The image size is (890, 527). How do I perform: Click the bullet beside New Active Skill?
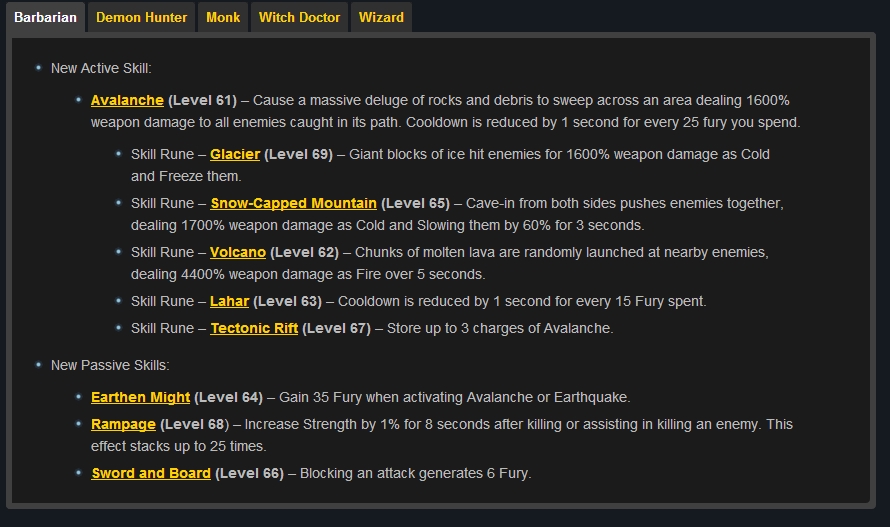click(38, 68)
